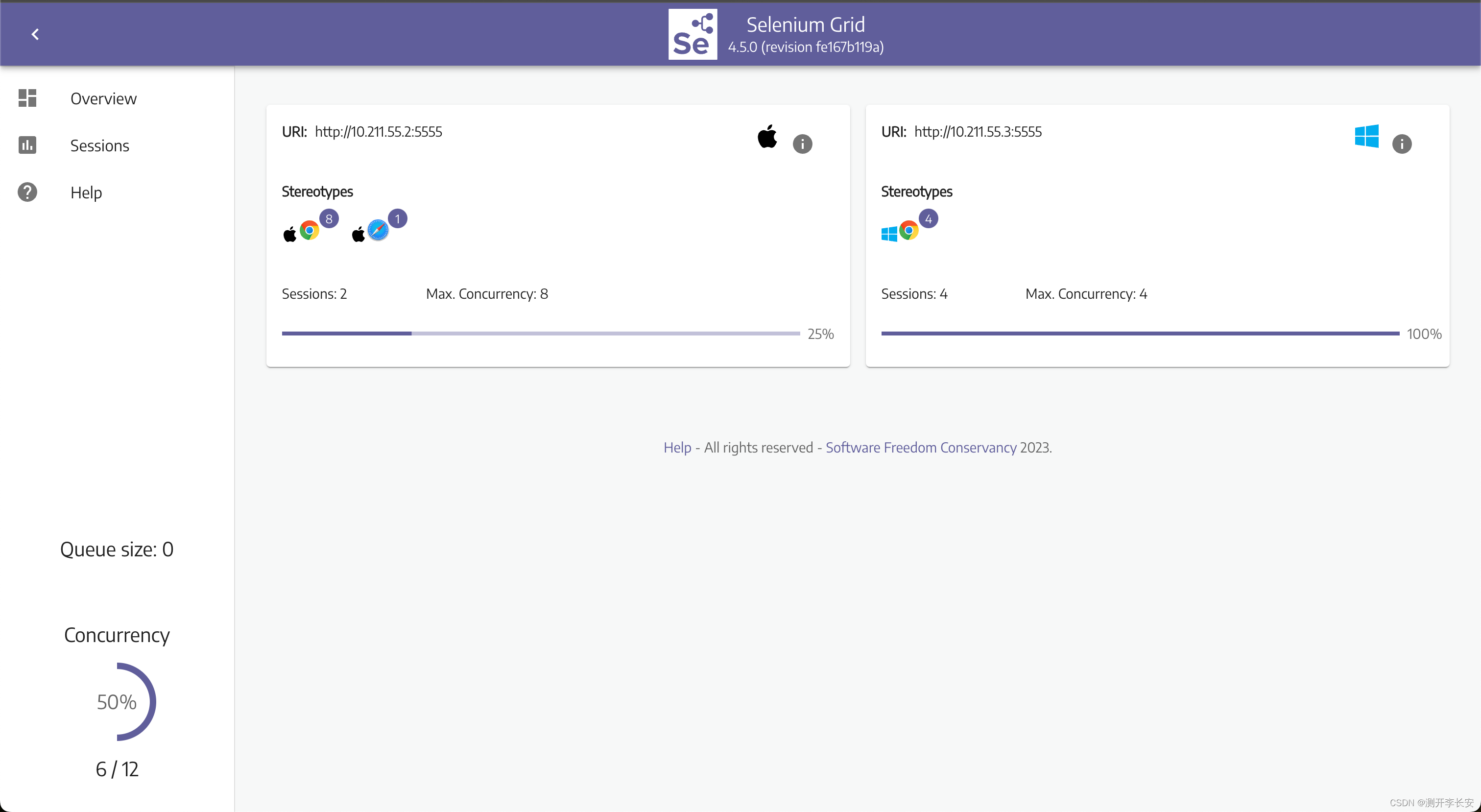Click the 100% usage progress bar

coord(1140,334)
